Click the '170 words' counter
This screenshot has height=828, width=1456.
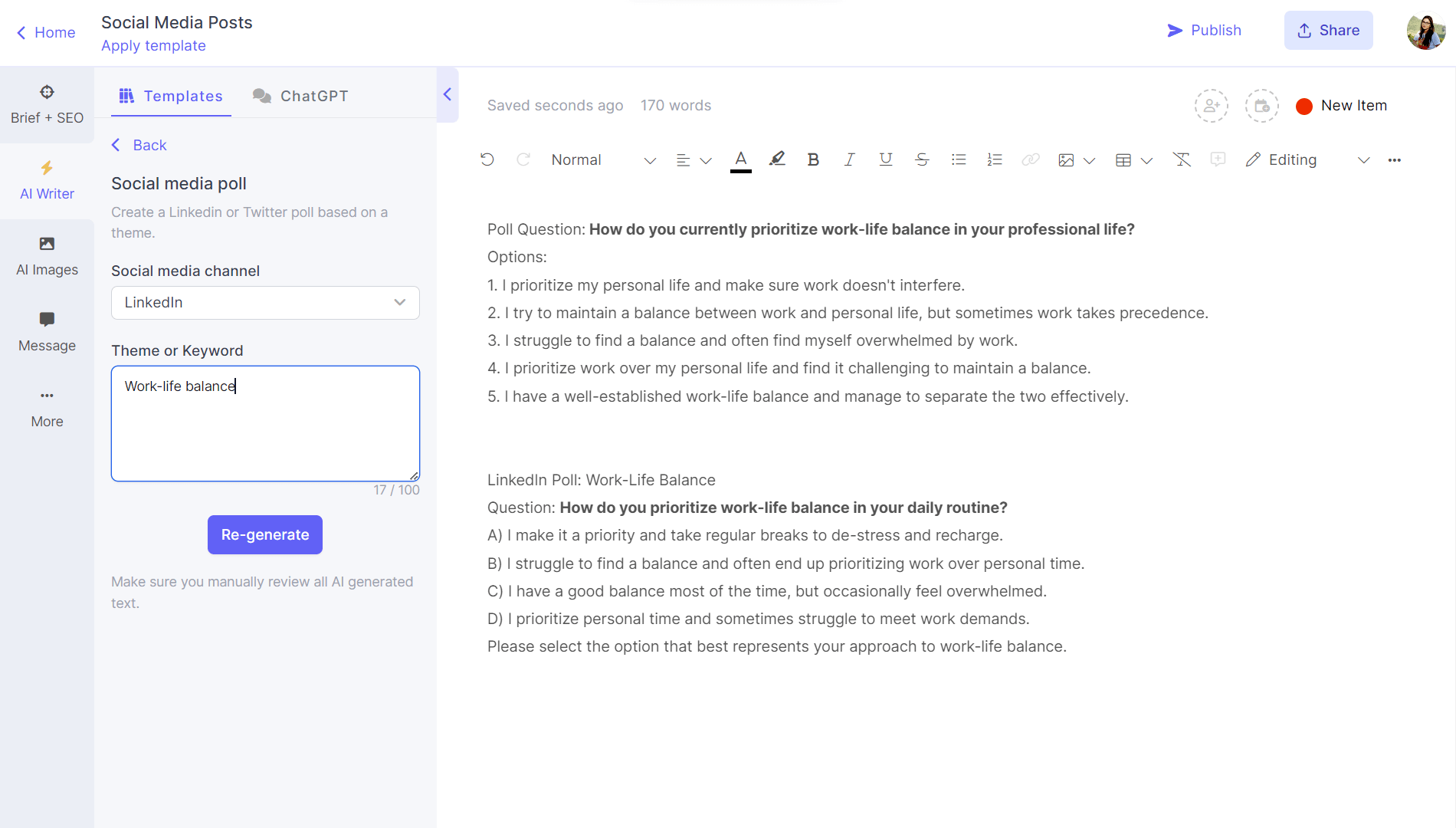[x=676, y=105]
